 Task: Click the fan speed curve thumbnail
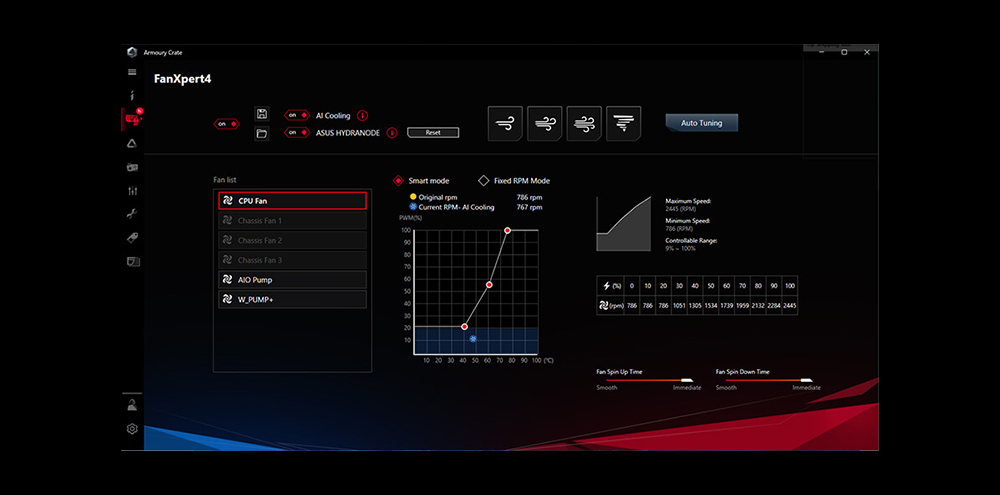tap(624, 223)
